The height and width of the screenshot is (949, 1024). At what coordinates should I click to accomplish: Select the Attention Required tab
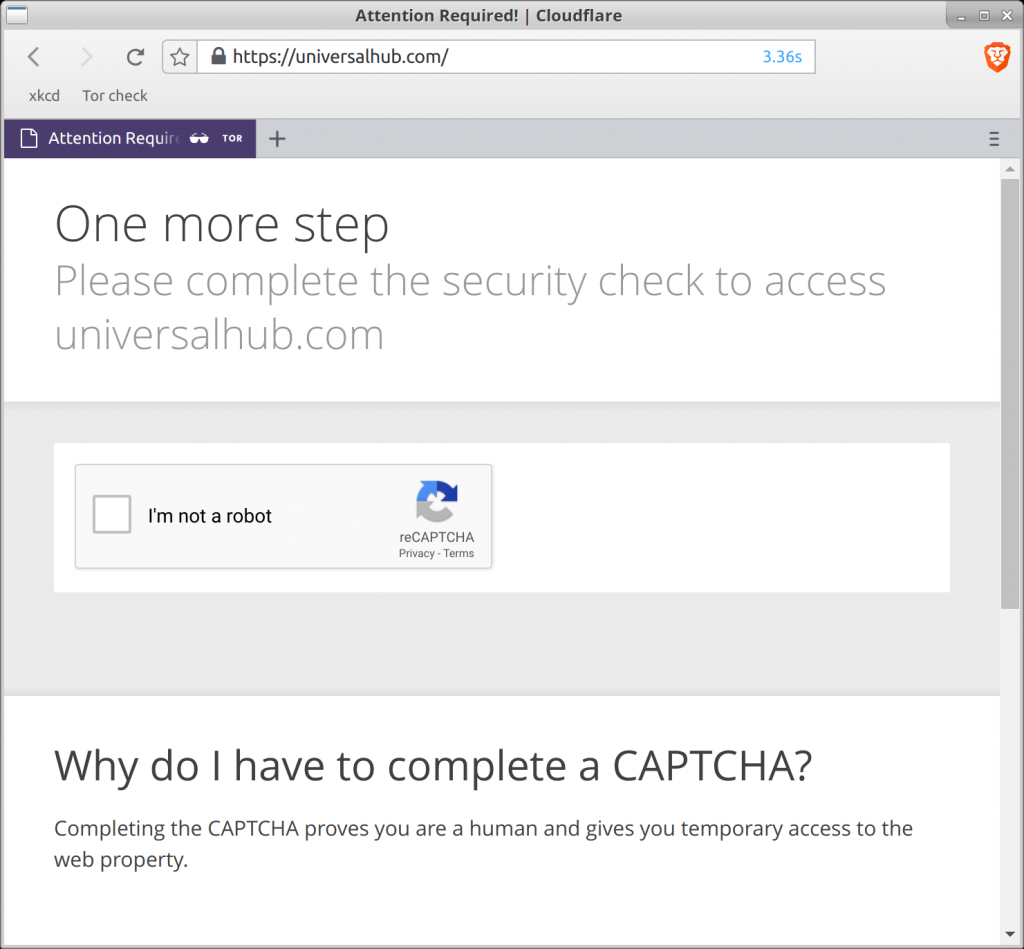tap(110, 139)
